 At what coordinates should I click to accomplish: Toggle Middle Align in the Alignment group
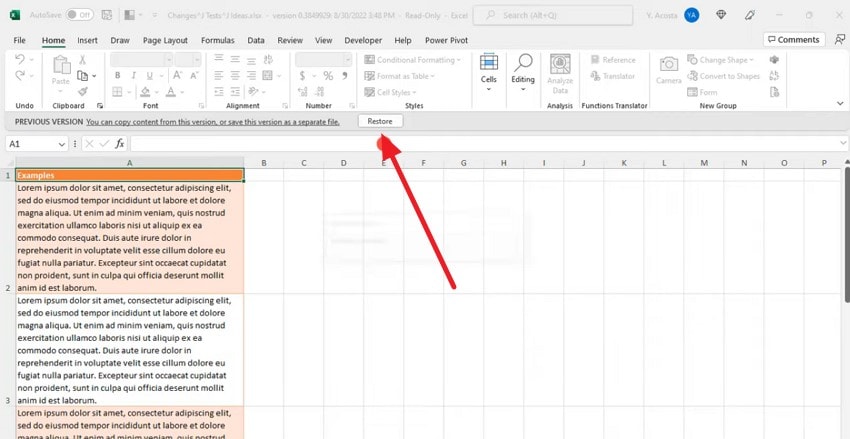pyautogui.click(x=235, y=59)
